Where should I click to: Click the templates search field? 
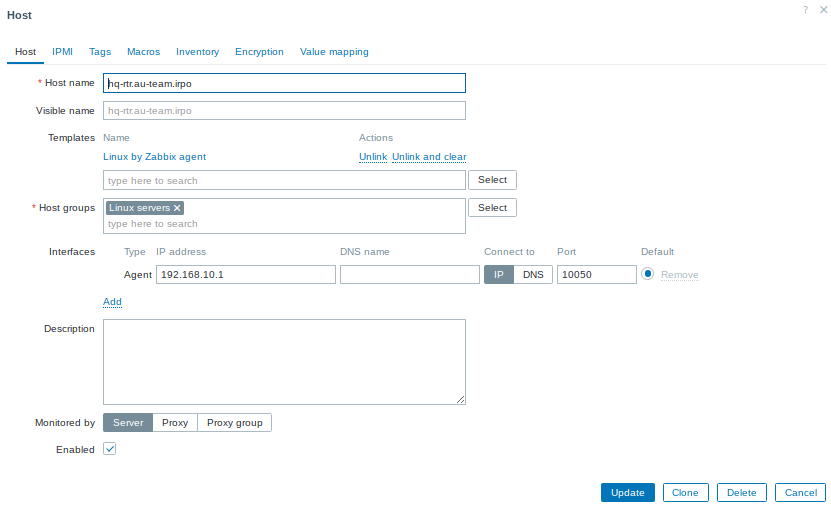click(x=284, y=181)
